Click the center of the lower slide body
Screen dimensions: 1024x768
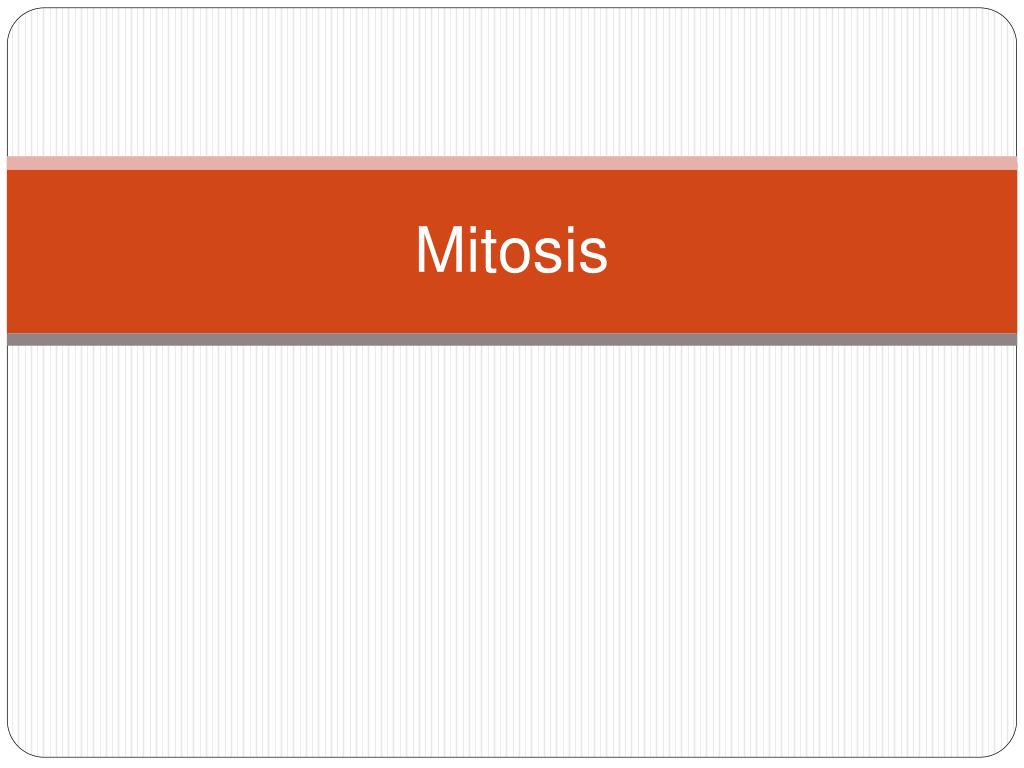coord(512,551)
